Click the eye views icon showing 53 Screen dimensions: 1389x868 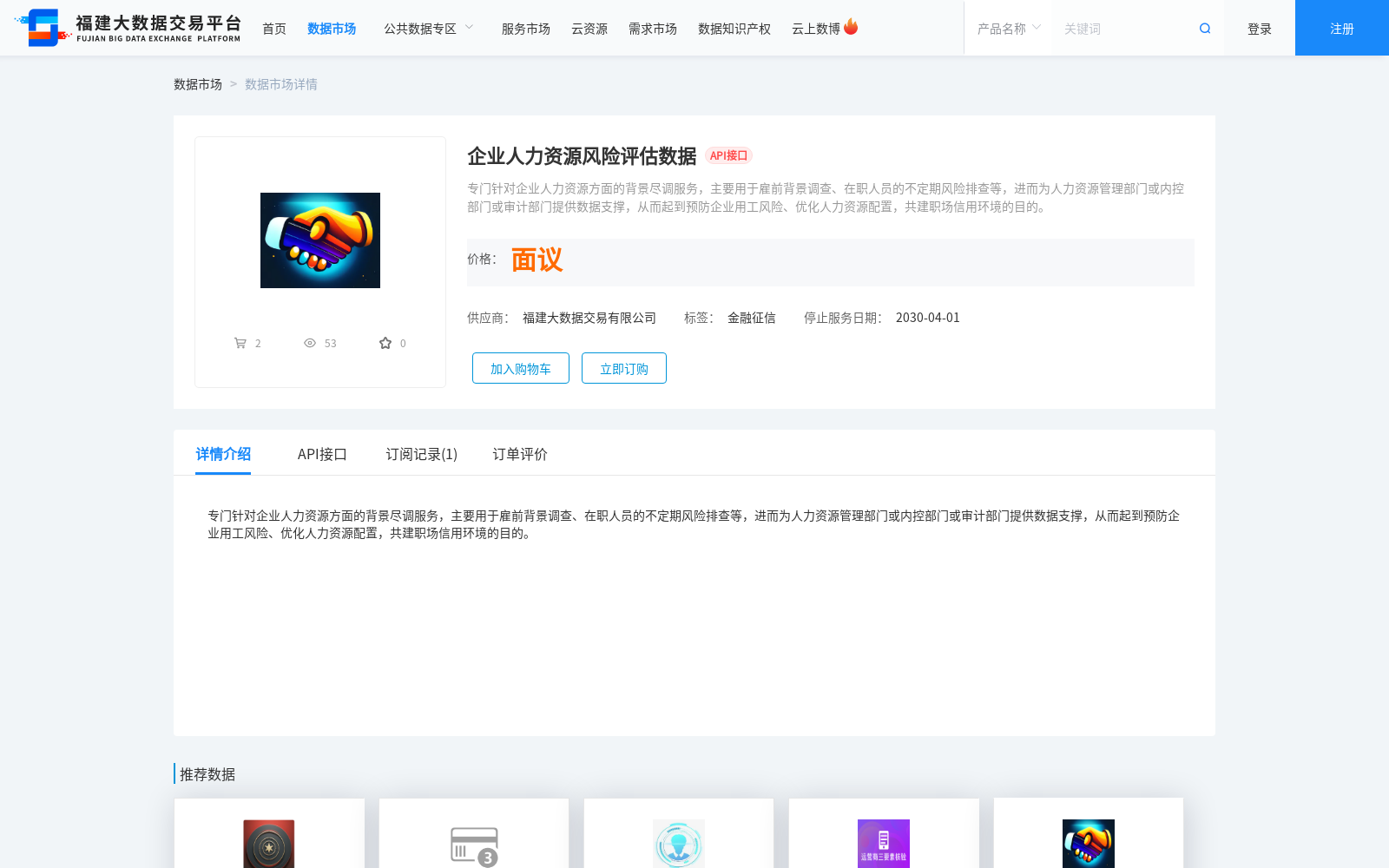310,342
